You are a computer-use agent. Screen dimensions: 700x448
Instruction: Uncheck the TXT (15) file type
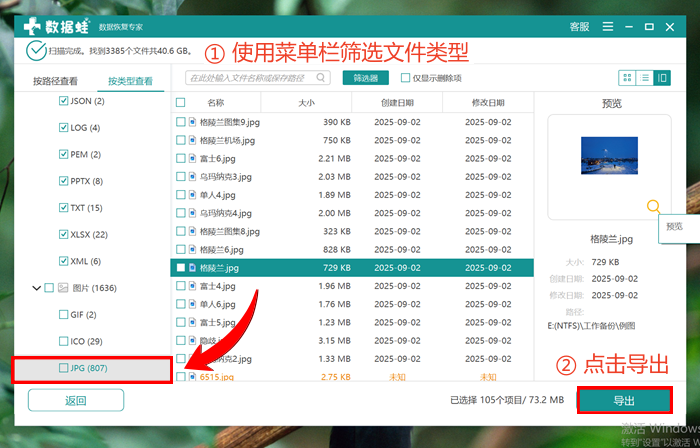[x=63, y=208]
